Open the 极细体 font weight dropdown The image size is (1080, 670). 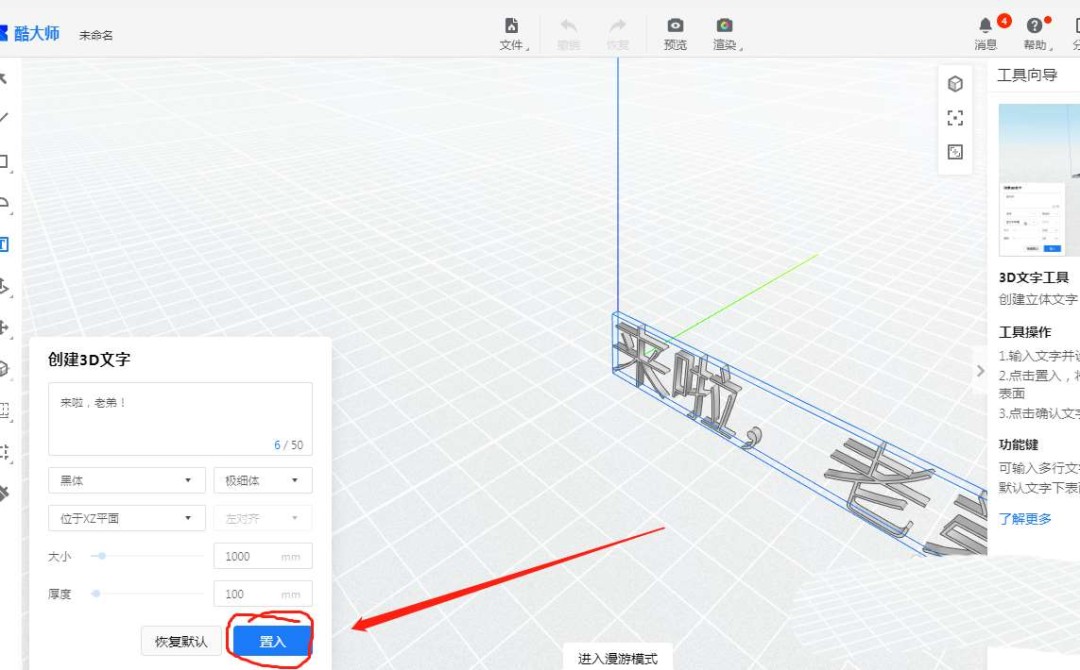pyautogui.click(x=263, y=480)
